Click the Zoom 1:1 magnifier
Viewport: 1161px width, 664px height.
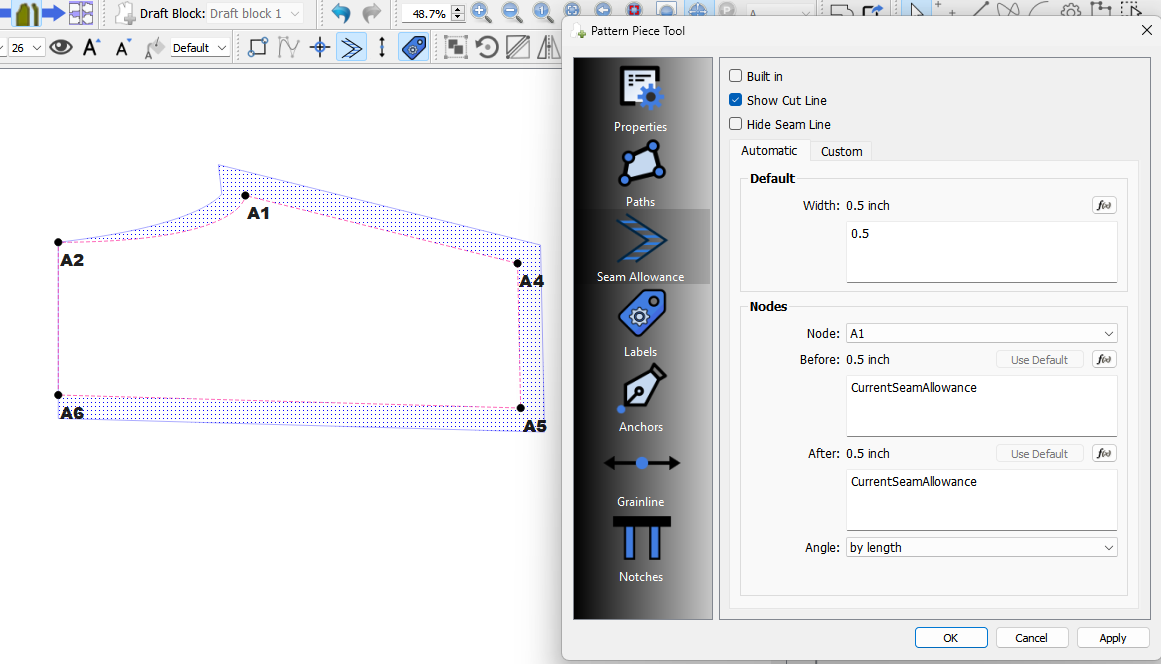pos(542,13)
